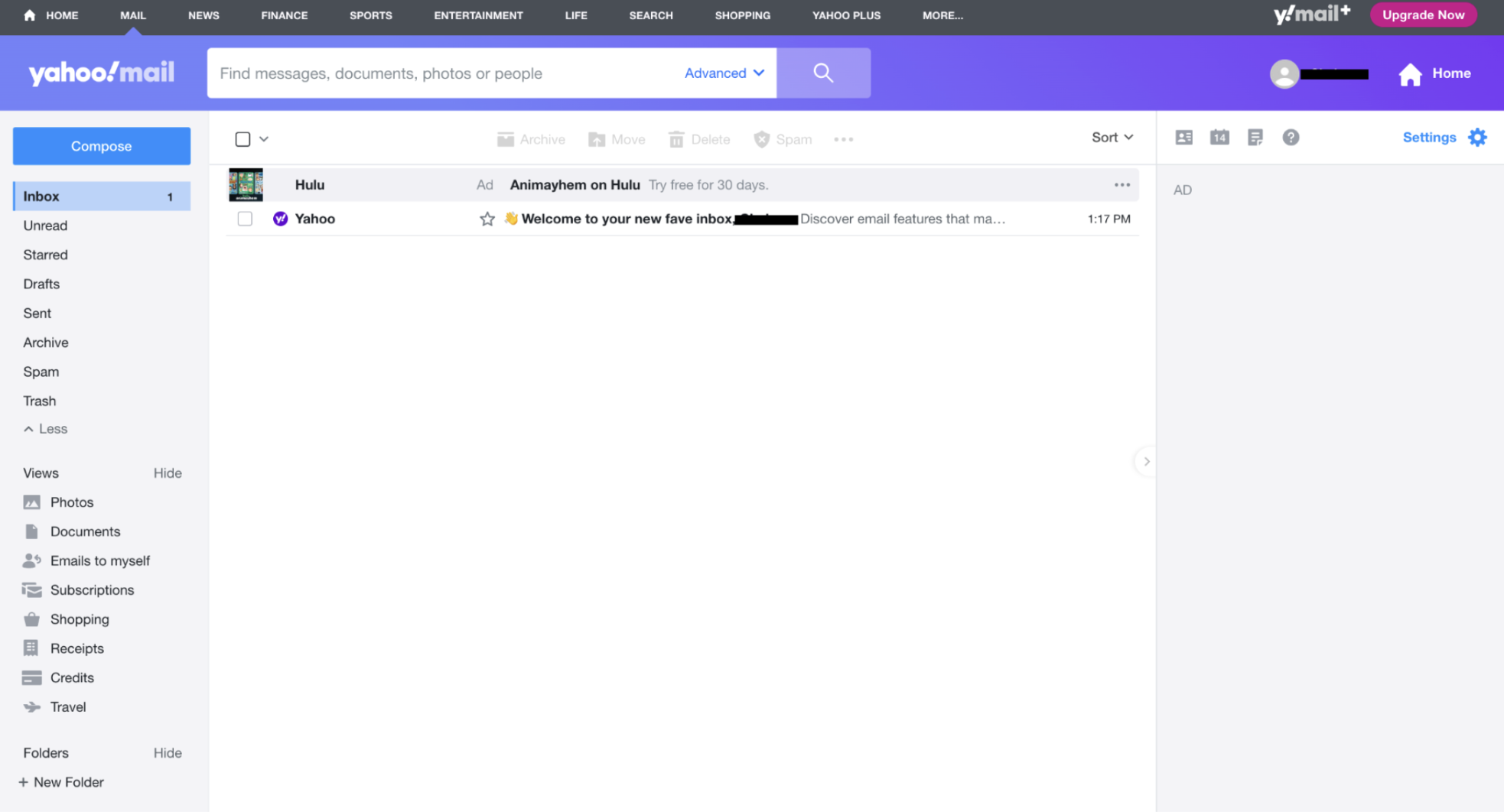Image resolution: width=1504 pixels, height=812 pixels.
Task: Open the Inbox folder
Action: (x=102, y=197)
